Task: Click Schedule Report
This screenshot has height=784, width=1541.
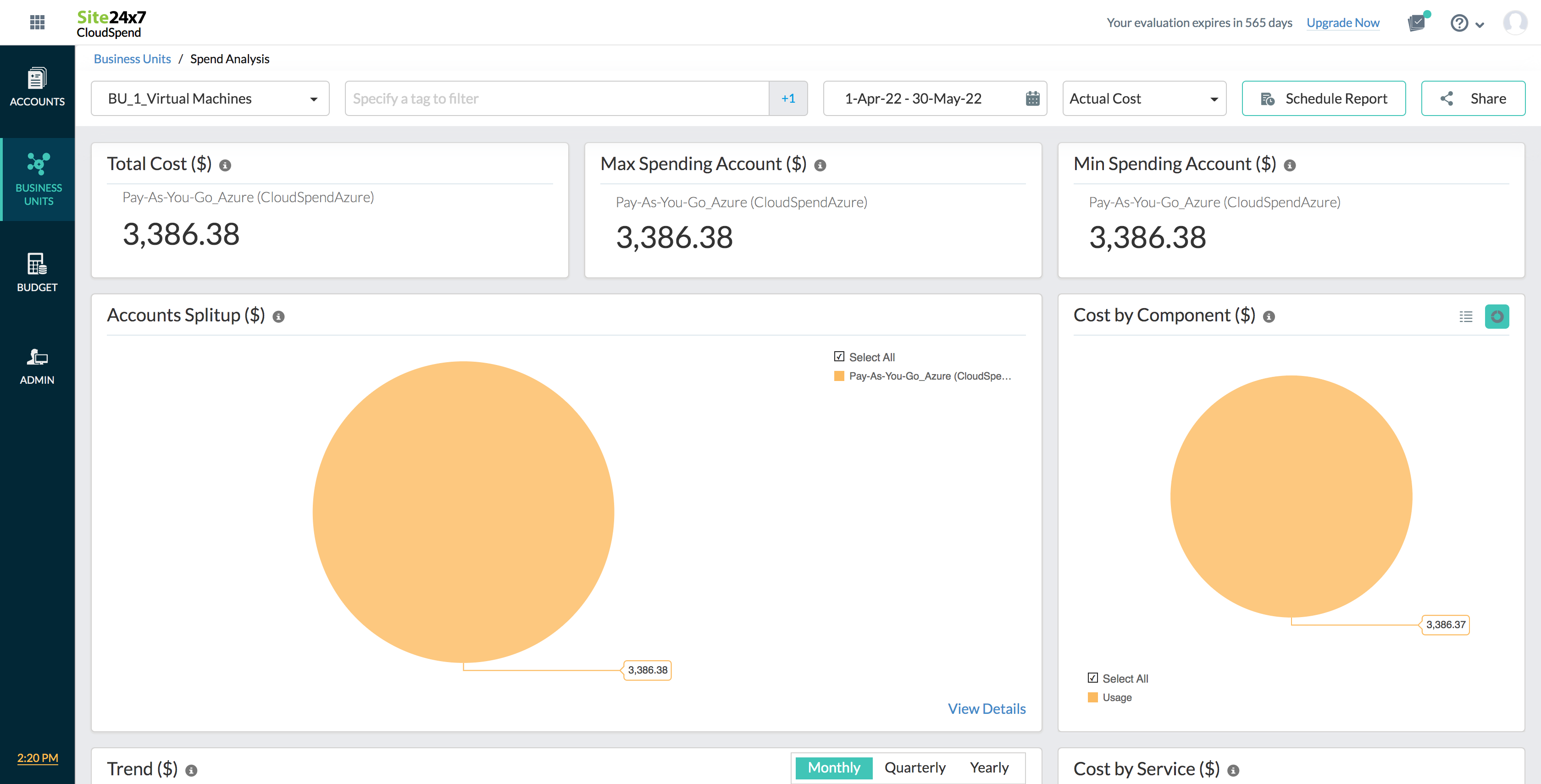Action: 1324,98
